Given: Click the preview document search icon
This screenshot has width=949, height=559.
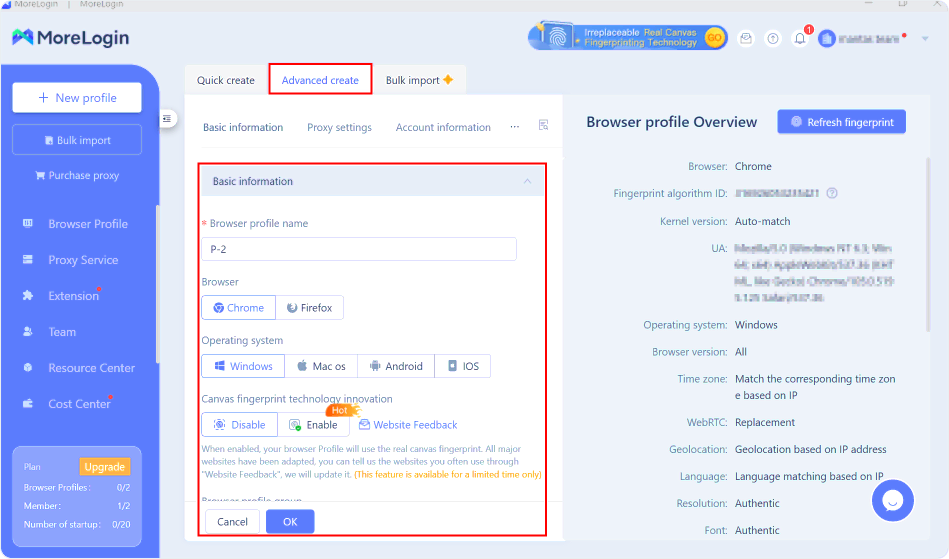Looking at the screenshot, I should (x=543, y=125).
